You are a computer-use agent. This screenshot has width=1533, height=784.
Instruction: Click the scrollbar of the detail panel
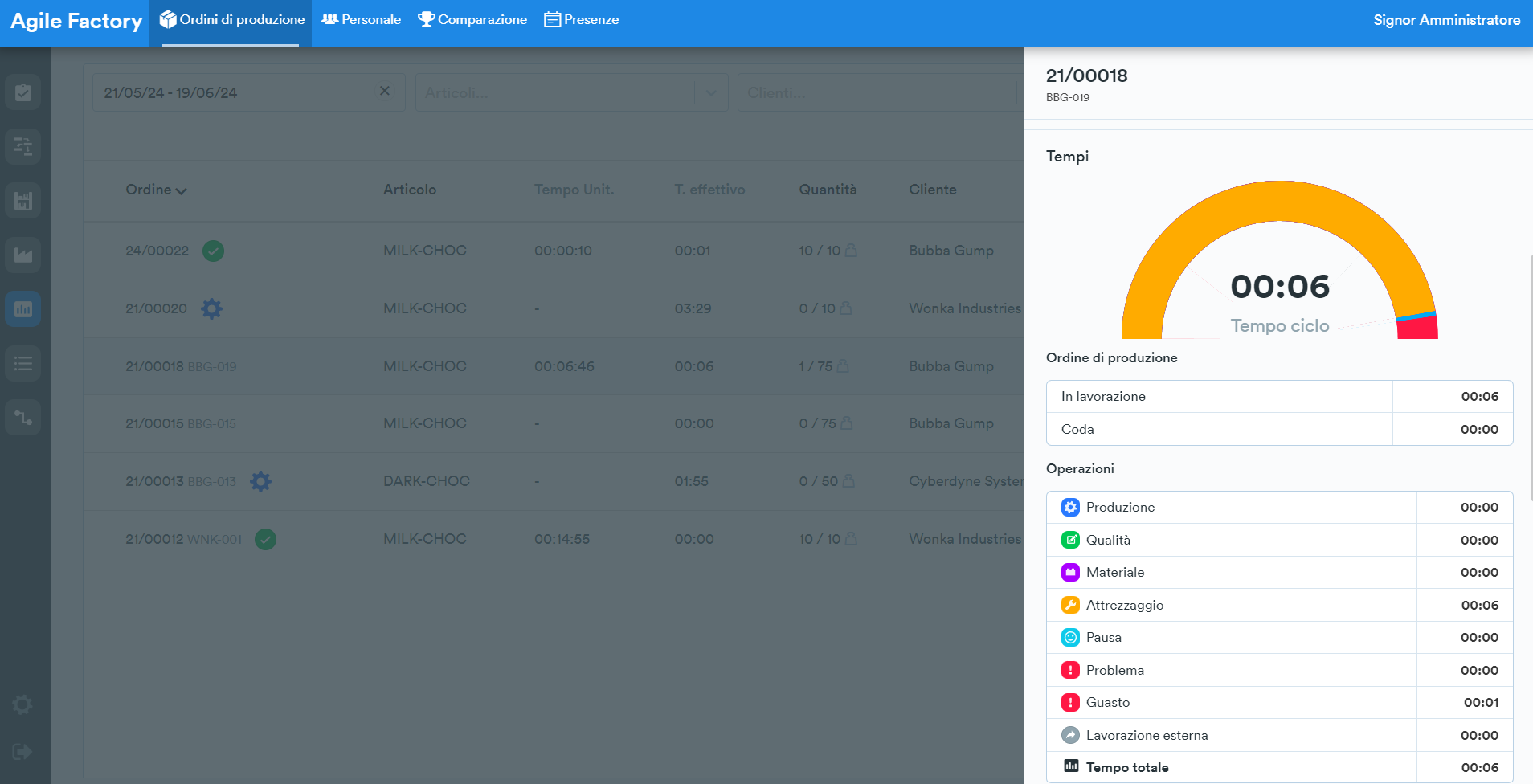1531,378
